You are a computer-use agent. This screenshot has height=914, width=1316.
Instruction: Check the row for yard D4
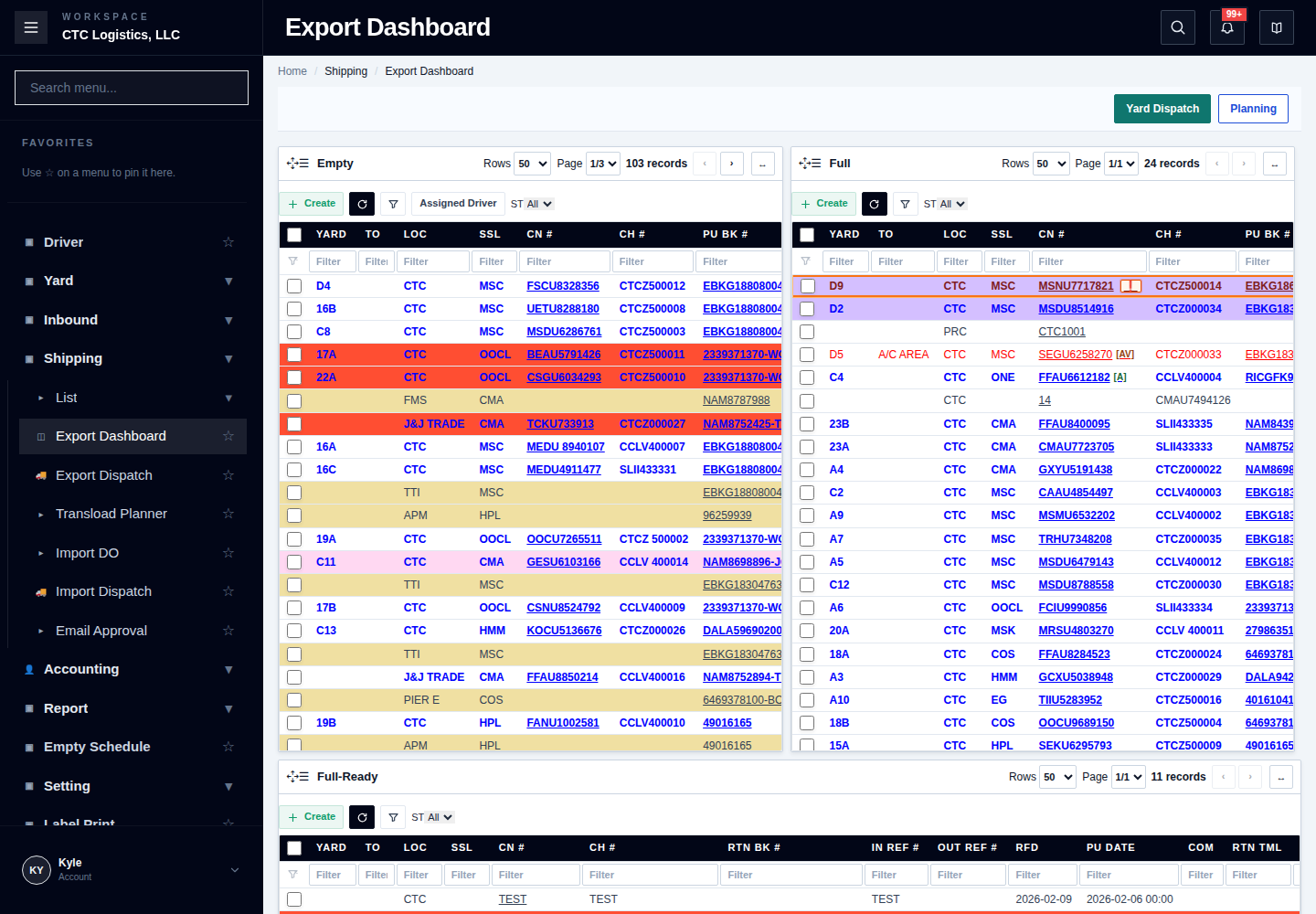point(294,286)
